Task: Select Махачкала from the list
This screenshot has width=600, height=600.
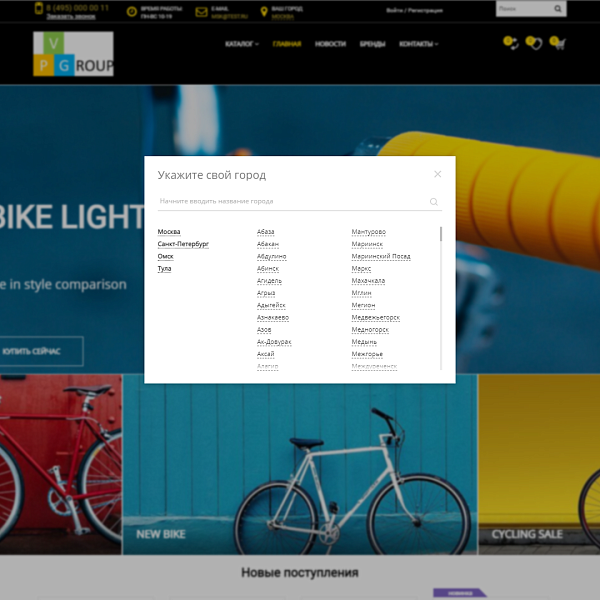Action: [x=368, y=281]
